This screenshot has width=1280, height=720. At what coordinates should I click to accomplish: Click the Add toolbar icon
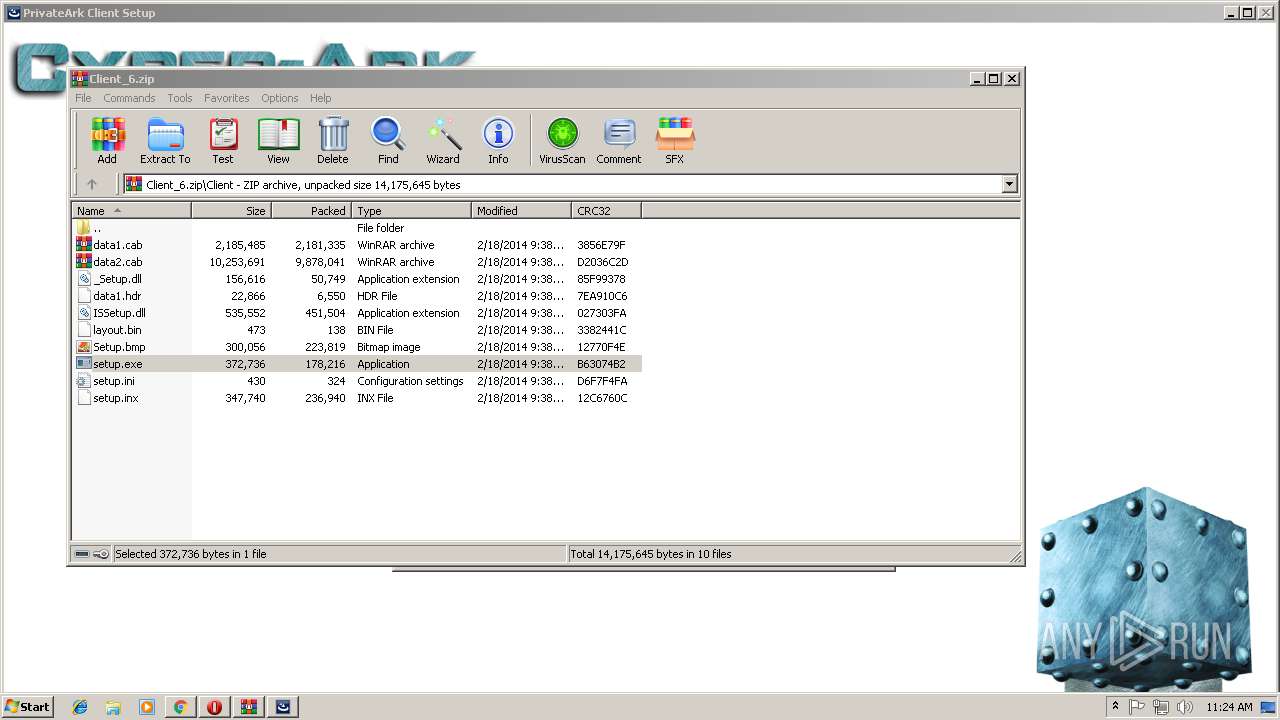coord(107,140)
